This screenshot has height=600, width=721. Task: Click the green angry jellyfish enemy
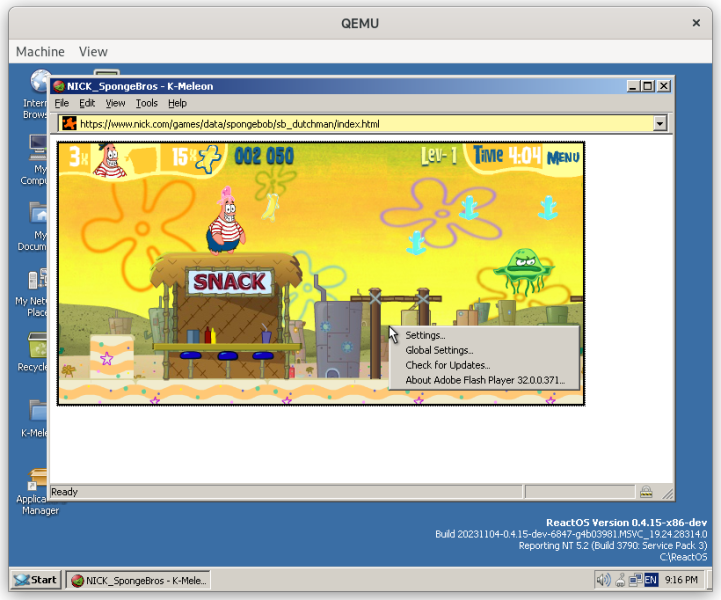click(523, 271)
